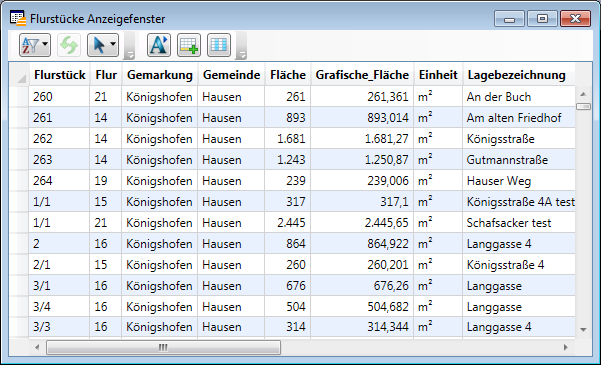Click Flurstück cell '262'
The width and height of the screenshot is (601, 365).
[59, 139]
